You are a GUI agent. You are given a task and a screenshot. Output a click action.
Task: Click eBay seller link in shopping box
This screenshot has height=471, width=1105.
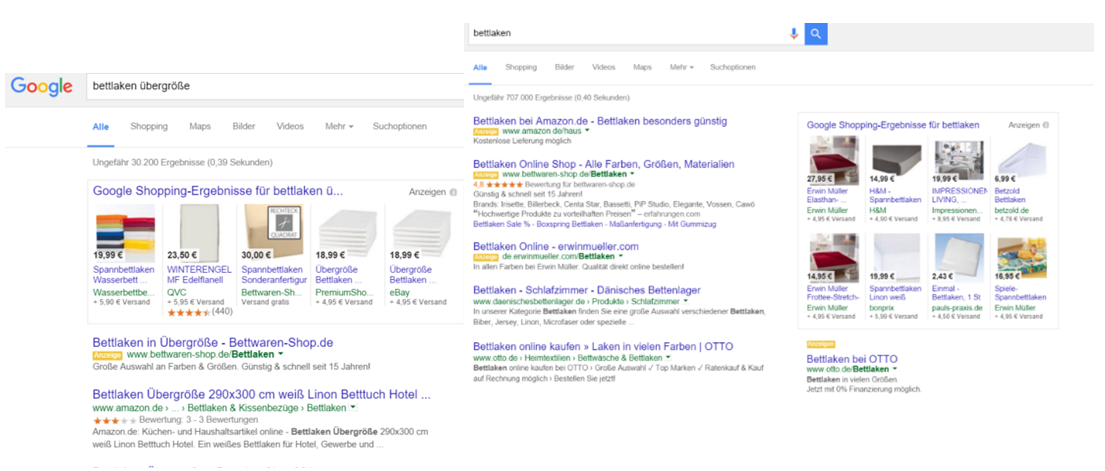[400, 292]
